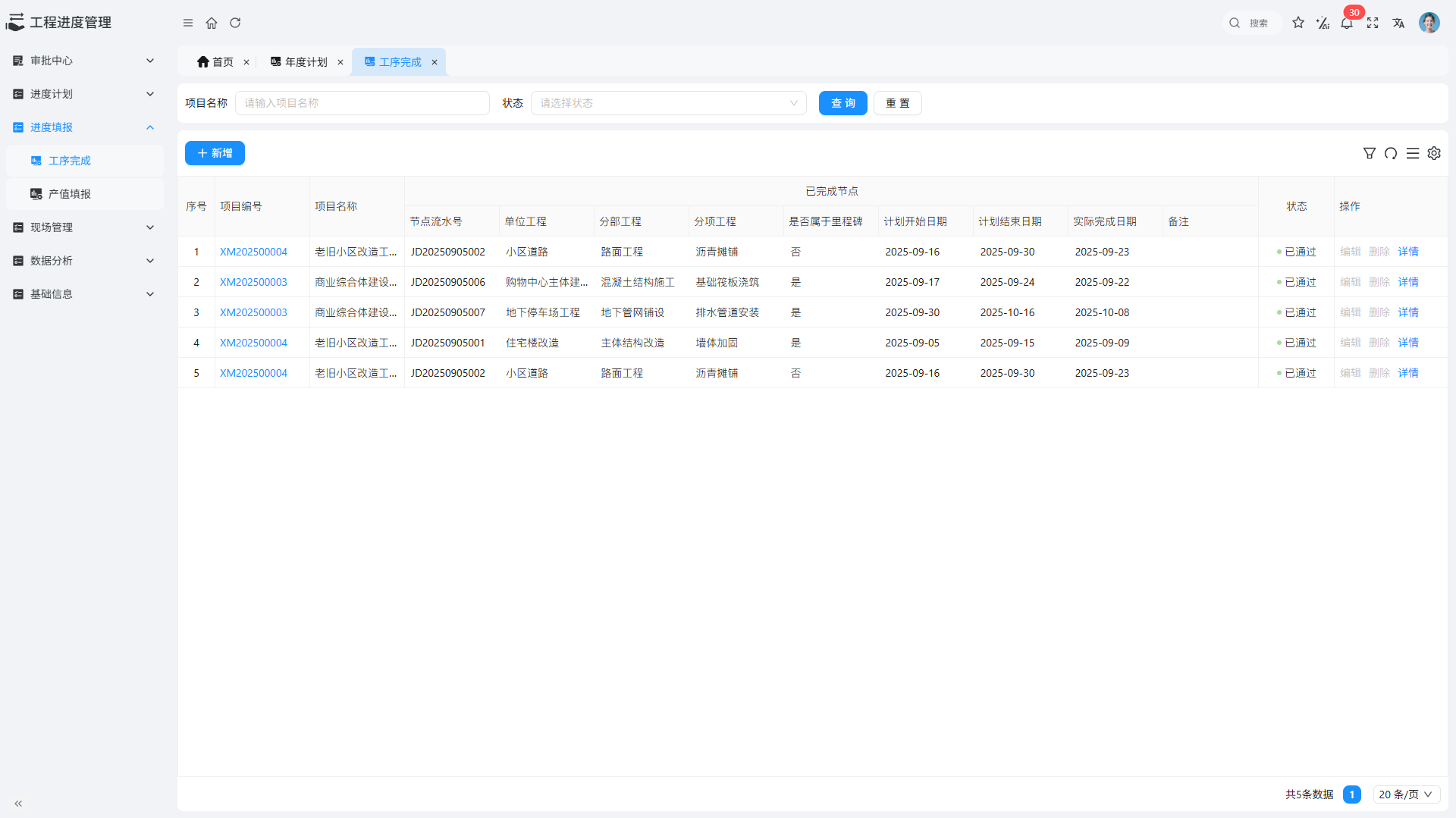
Task: Enter fullscreen mode using the expand icon
Action: tap(1373, 23)
